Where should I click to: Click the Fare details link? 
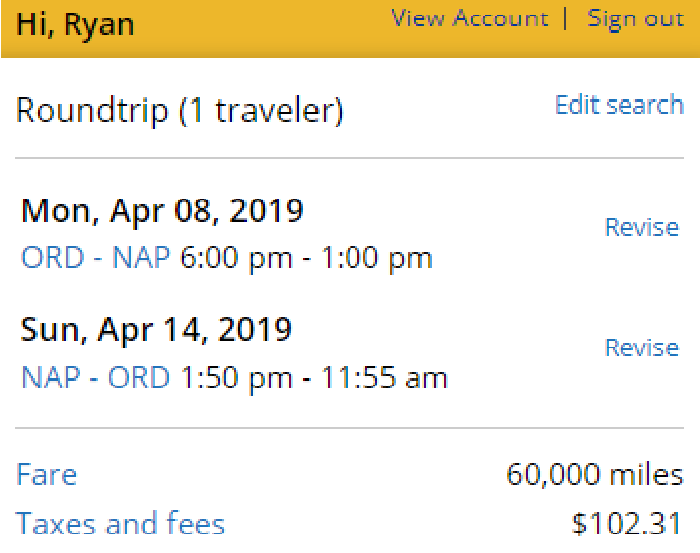[46, 474]
